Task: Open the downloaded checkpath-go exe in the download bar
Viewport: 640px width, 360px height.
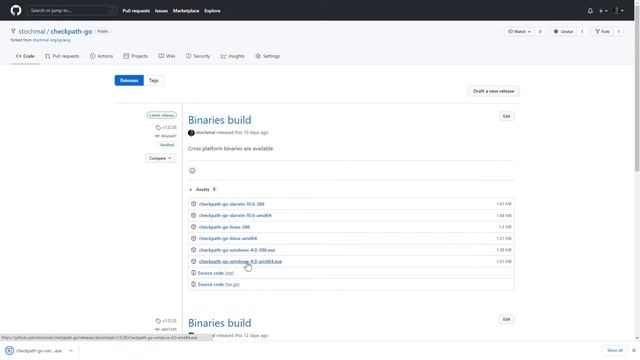Action: point(34,351)
